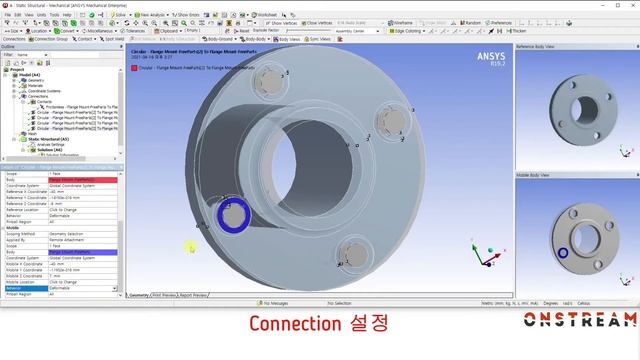
Task: Open the Location toolbar menu
Action: (38, 31)
